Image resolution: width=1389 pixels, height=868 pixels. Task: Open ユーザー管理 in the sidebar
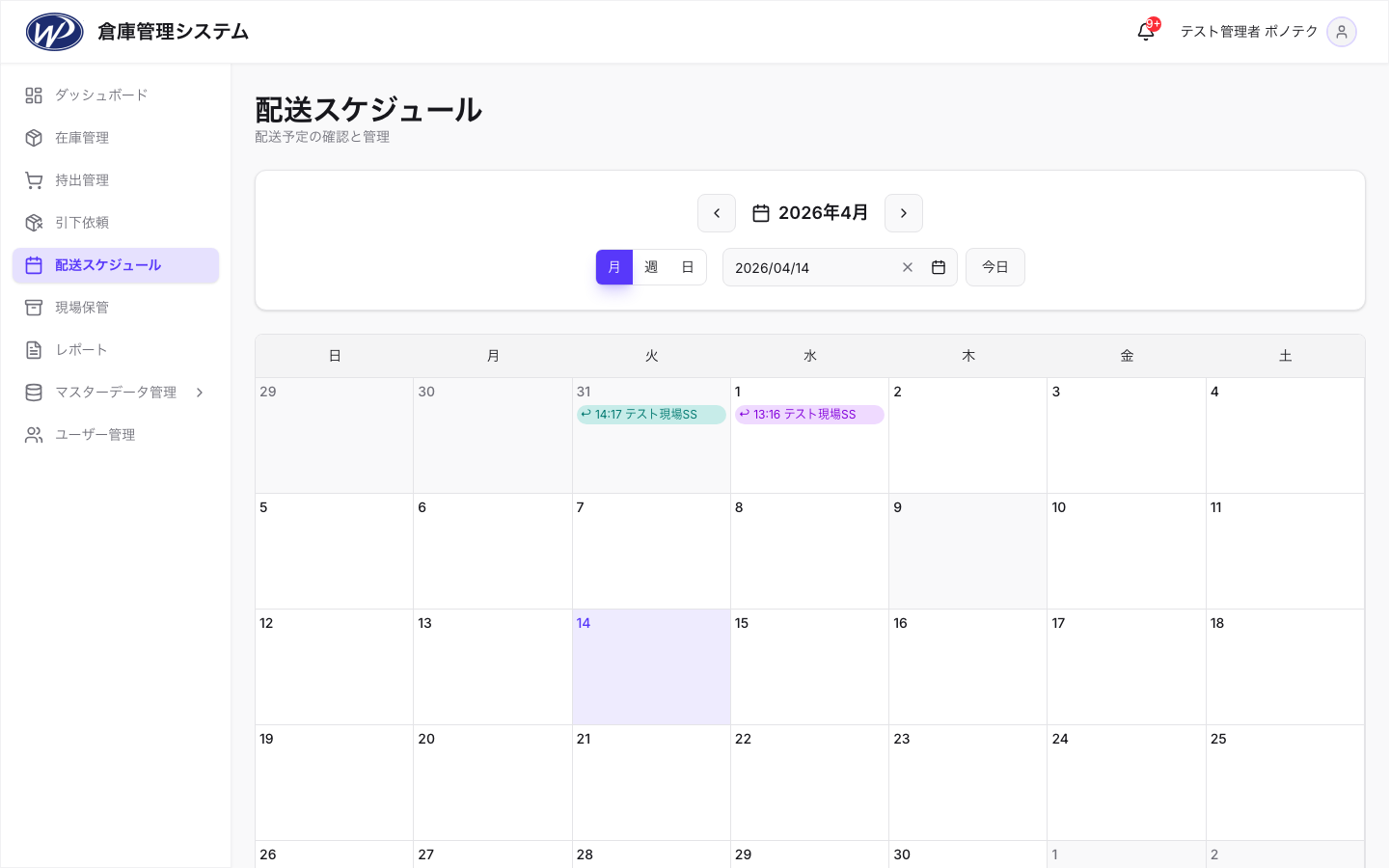[116, 435]
